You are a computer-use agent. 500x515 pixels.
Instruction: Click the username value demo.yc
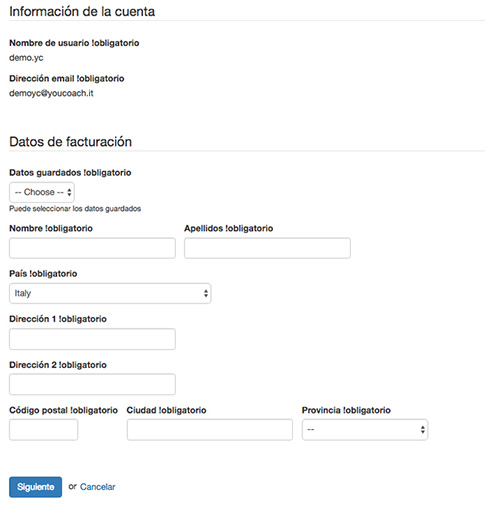coord(26,58)
